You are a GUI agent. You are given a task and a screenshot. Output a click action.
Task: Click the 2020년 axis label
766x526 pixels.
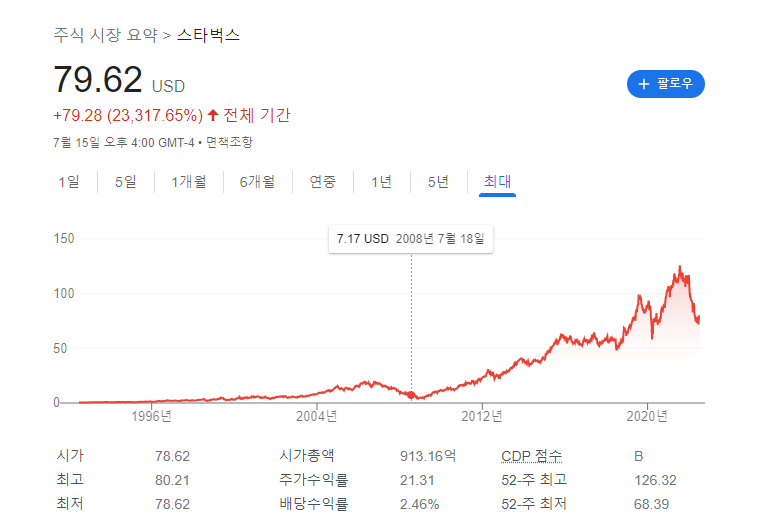tap(647, 416)
